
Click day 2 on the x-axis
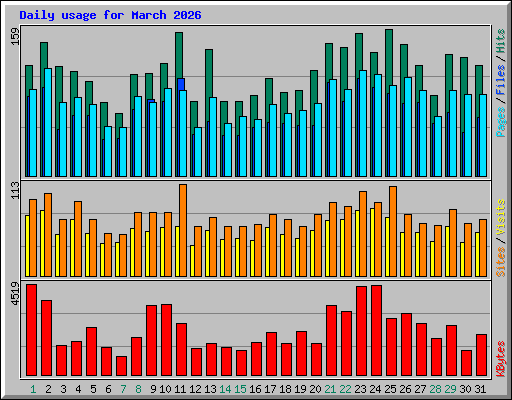[x=48, y=389]
